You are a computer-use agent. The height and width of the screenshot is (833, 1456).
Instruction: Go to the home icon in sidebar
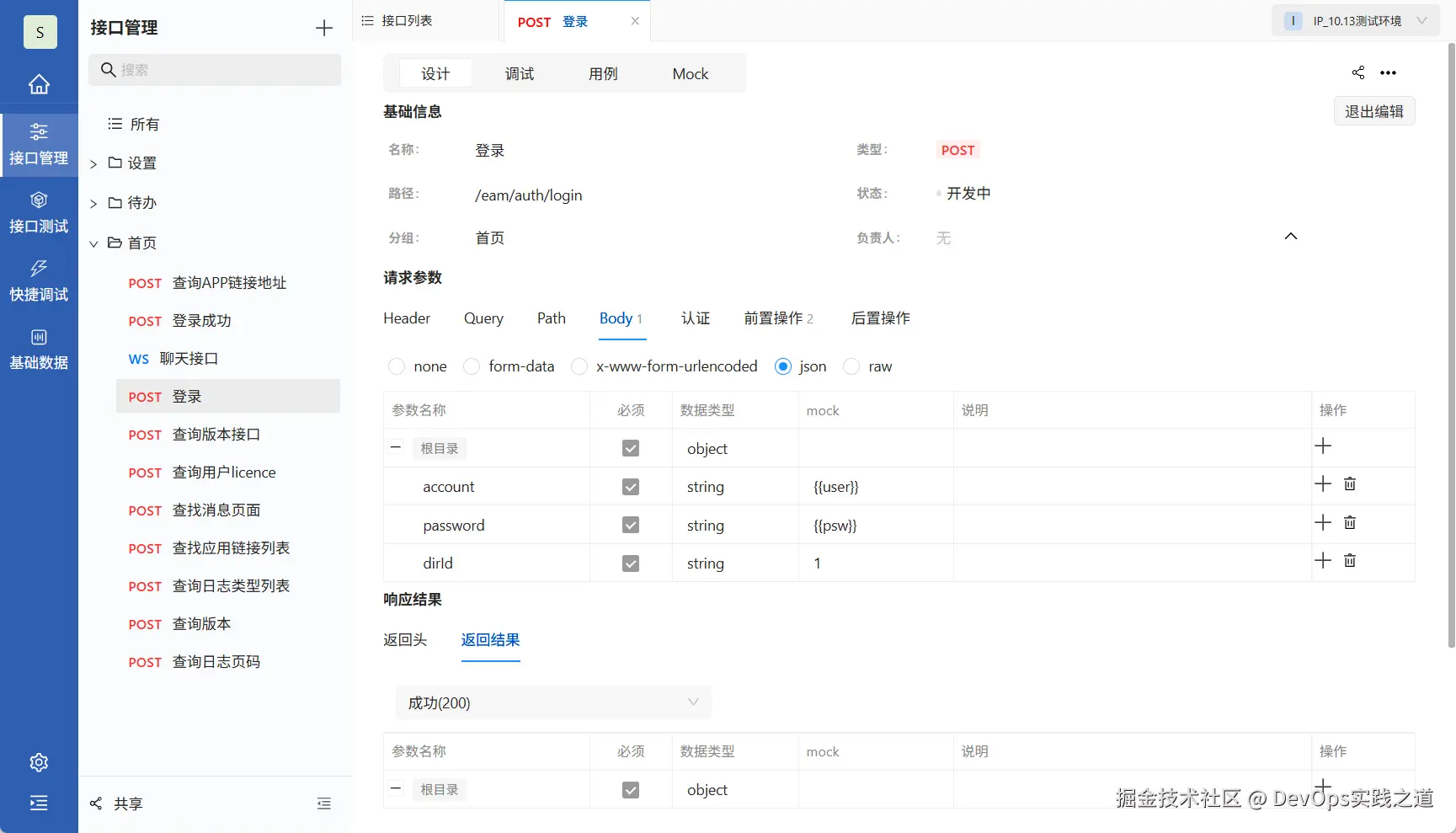(x=39, y=84)
